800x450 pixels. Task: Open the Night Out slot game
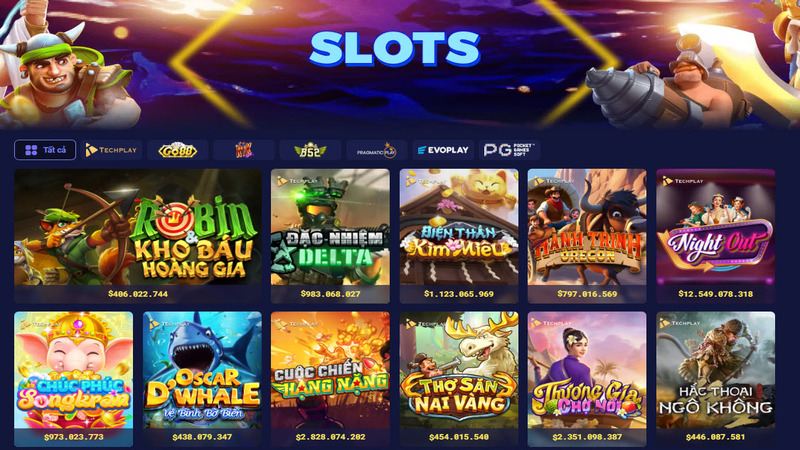pyautogui.click(x=715, y=236)
